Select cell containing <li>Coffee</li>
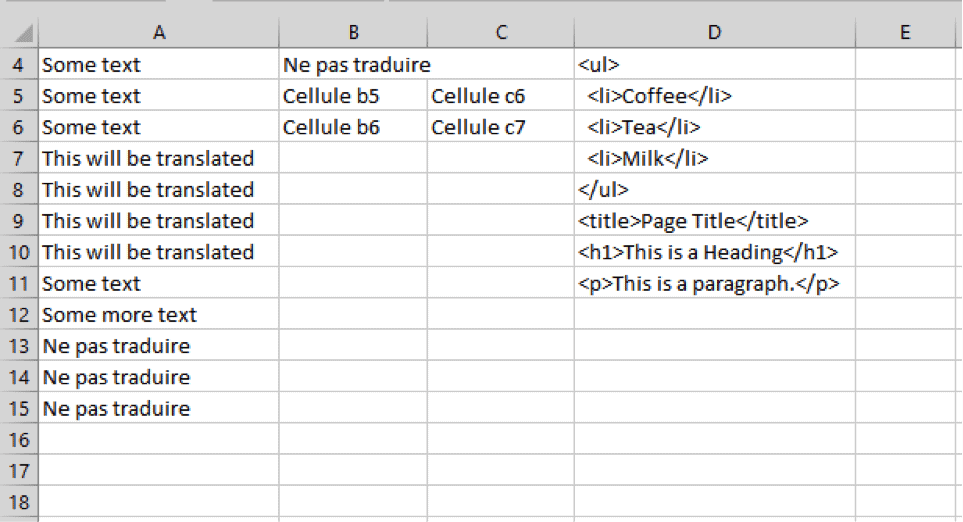 pos(714,96)
